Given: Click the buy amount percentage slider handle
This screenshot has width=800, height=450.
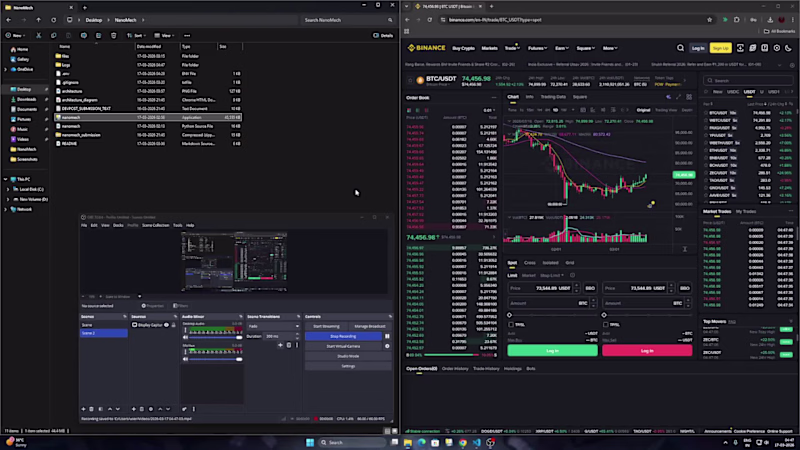Looking at the screenshot, I should [509, 315].
